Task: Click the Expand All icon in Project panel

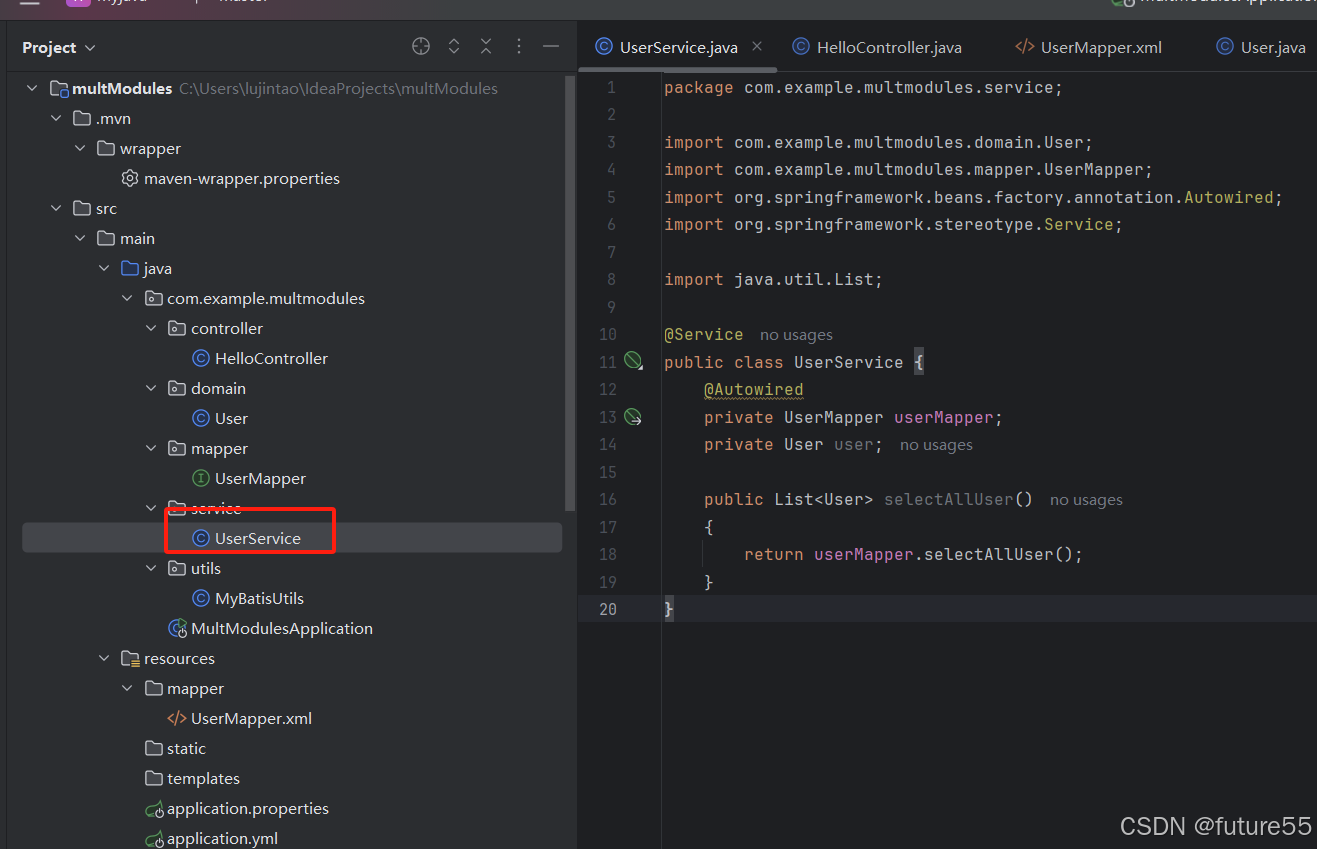Action: pos(454,46)
